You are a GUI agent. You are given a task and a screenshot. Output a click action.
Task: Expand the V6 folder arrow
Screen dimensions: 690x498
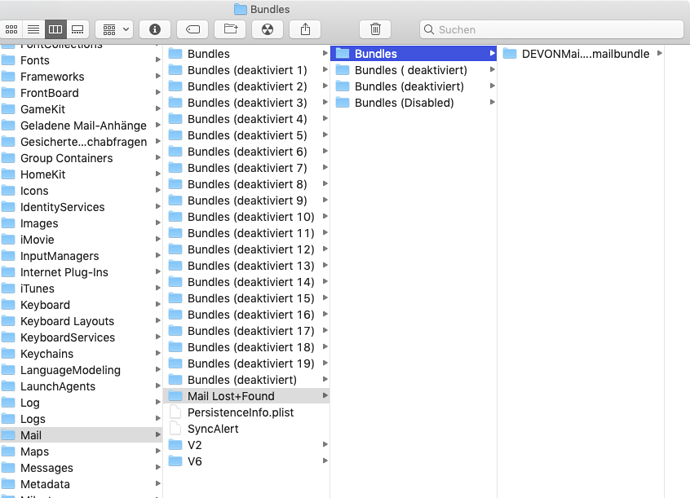click(325, 461)
